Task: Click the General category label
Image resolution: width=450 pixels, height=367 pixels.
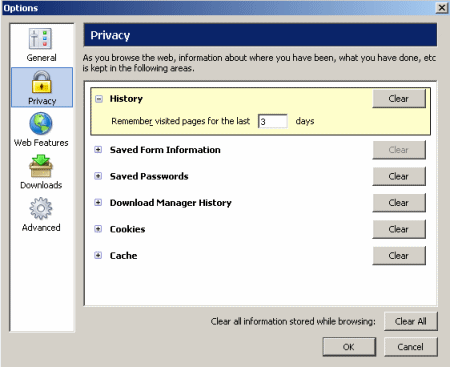Action: (x=41, y=58)
